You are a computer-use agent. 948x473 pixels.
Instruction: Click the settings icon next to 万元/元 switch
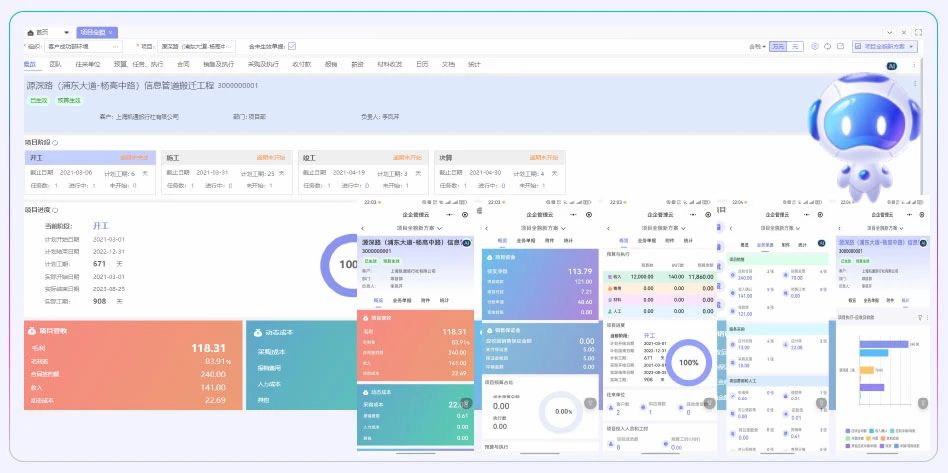[x=815, y=46]
